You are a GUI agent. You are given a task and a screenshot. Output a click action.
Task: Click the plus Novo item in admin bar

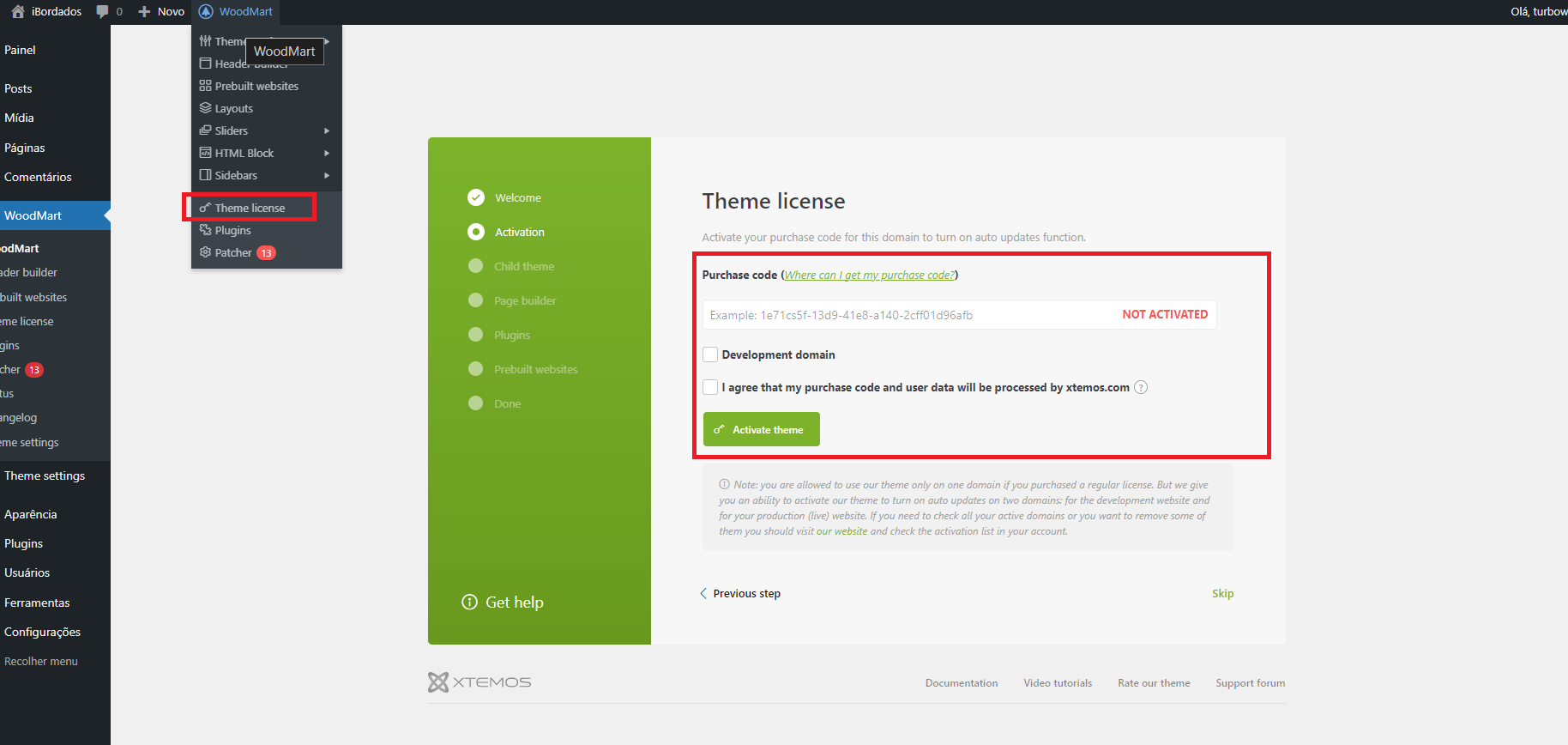(x=161, y=12)
